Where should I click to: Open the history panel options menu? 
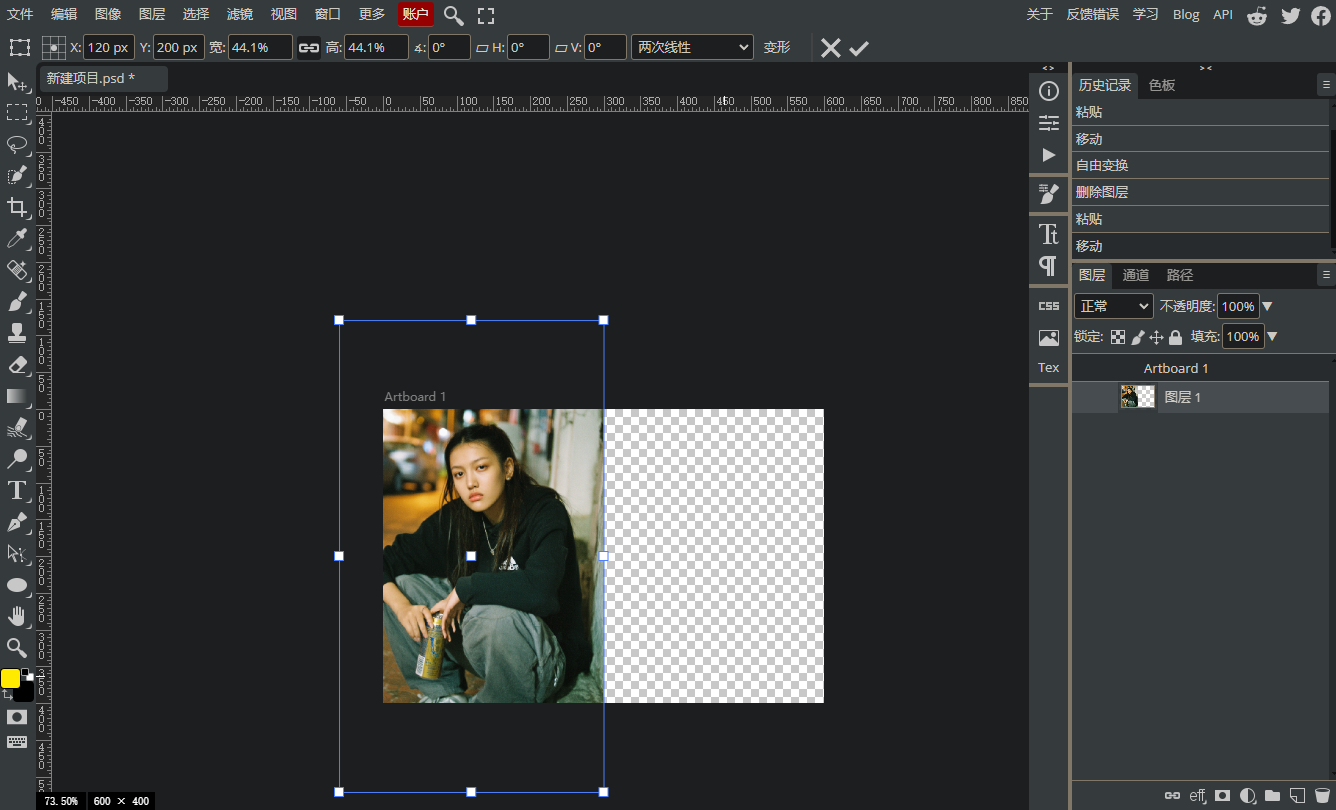1327,85
